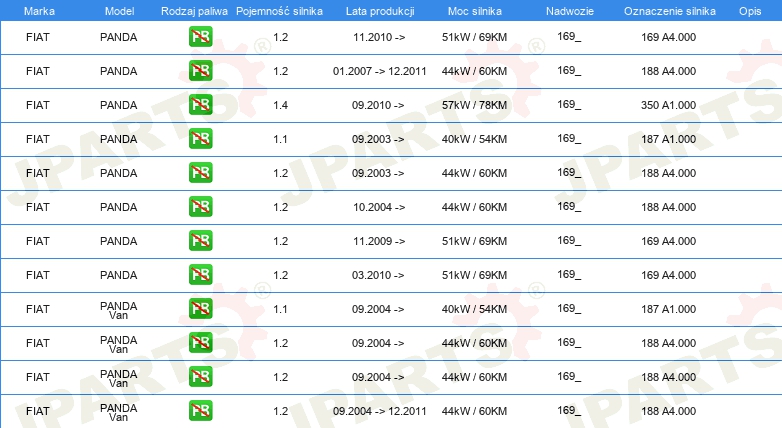Select the Lata produkcji column header
This screenshot has height=428, width=782.
pyautogui.click(x=380, y=11)
